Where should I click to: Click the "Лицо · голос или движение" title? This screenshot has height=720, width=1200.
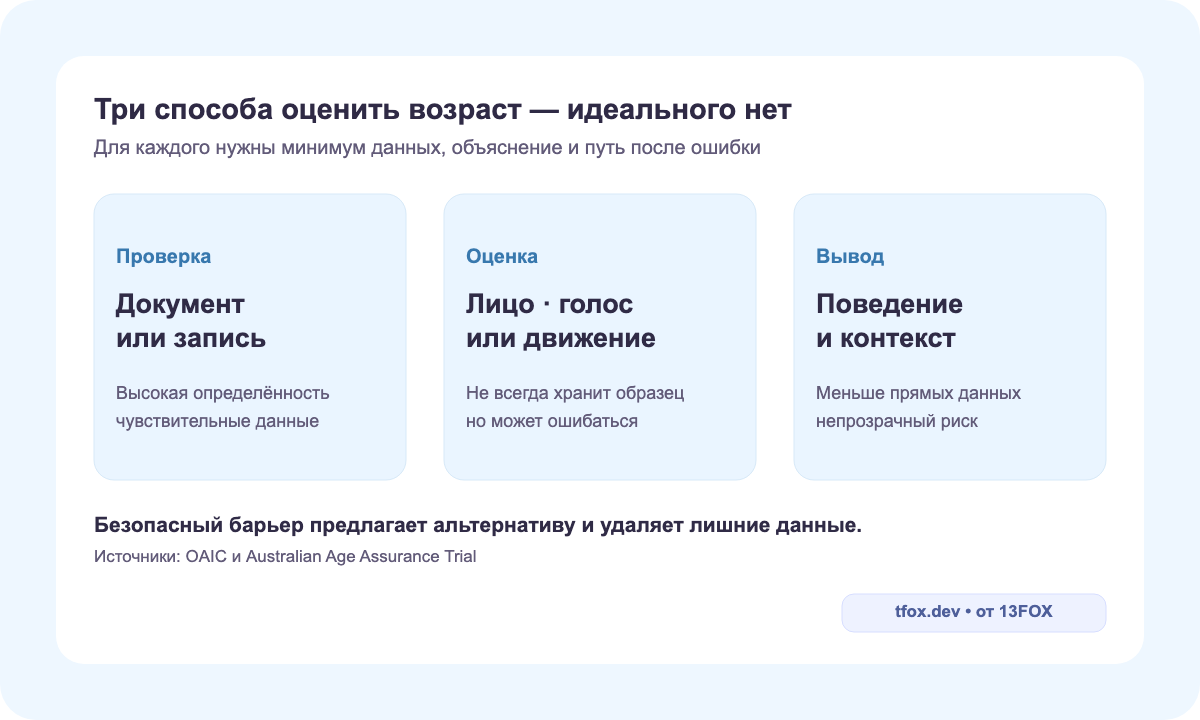pos(561,321)
